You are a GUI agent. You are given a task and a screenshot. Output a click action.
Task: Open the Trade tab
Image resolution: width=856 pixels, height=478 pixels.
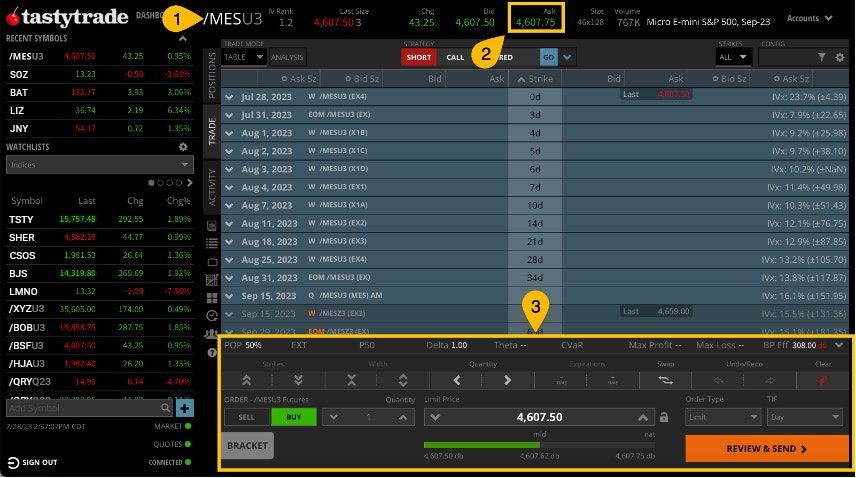[212, 132]
